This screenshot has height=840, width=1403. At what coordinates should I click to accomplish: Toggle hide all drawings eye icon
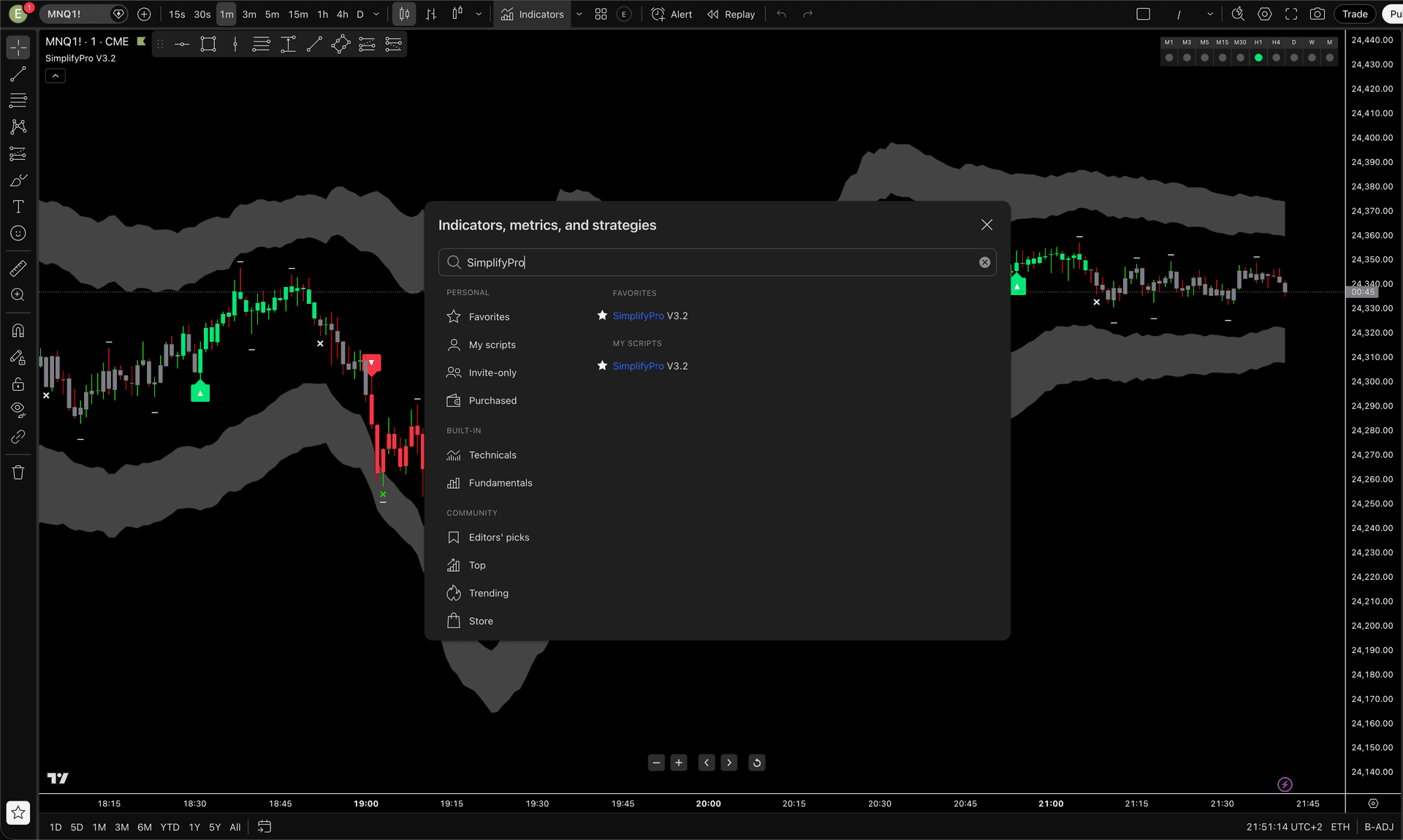pyautogui.click(x=18, y=409)
